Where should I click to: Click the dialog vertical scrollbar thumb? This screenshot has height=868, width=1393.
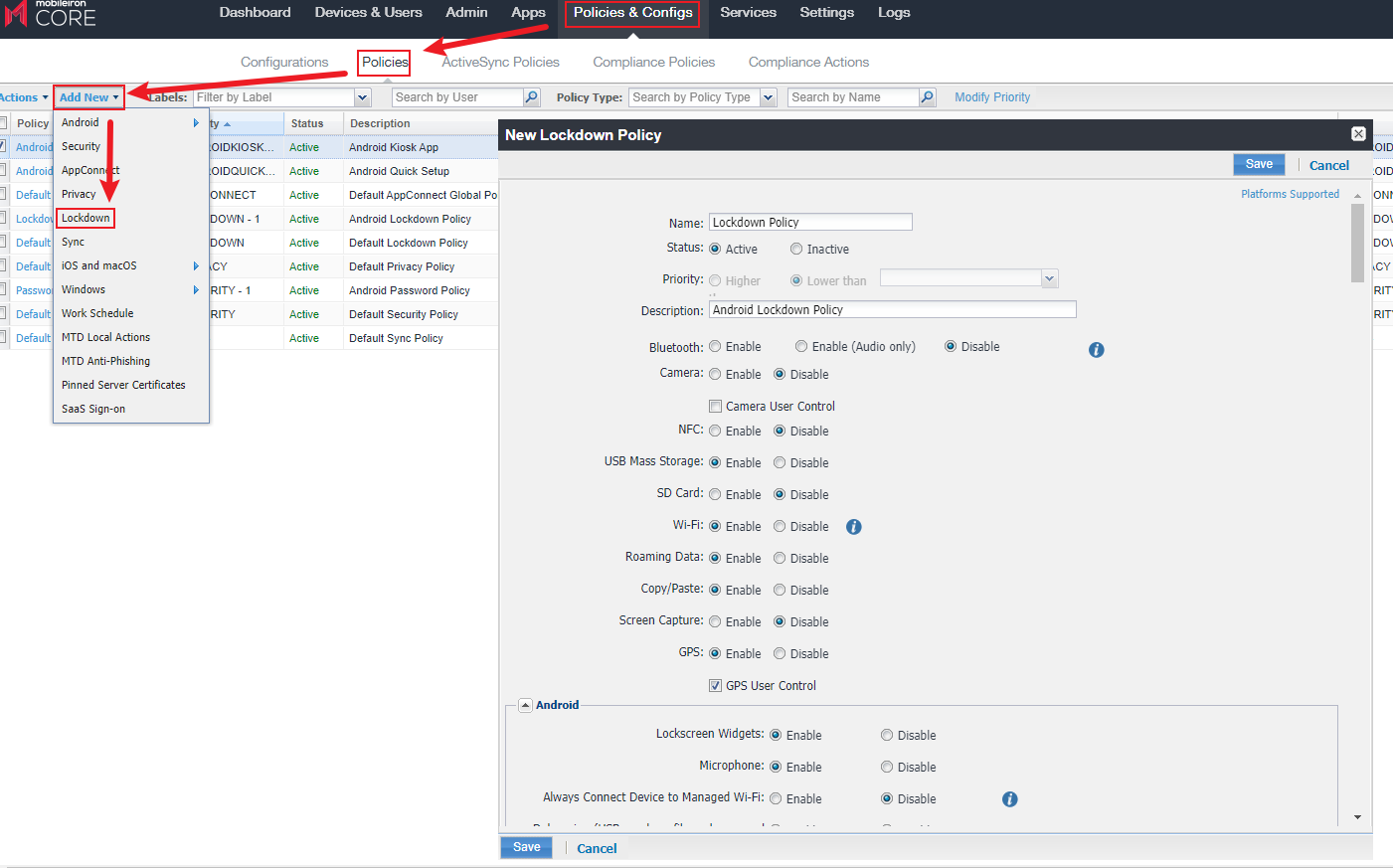click(x=1357, y=244)
